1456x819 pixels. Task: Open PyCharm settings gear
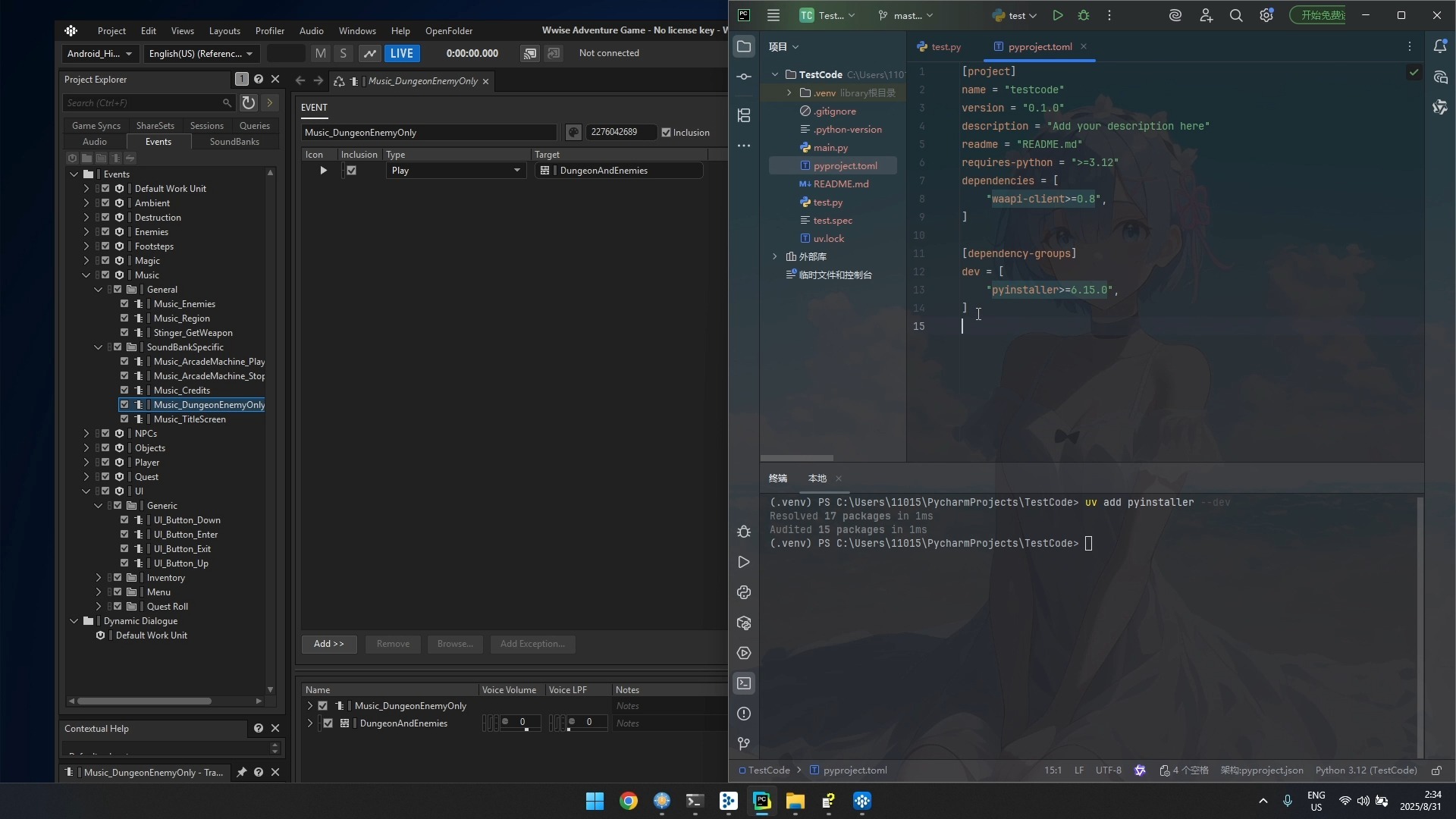(1266, 15)
